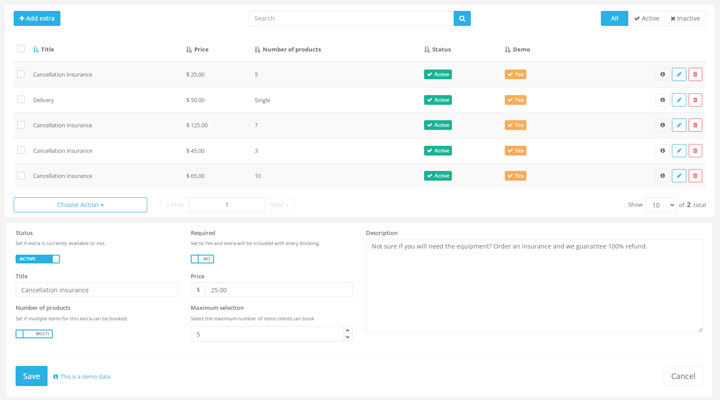Sort the list by Price column icon

point(189,49)
